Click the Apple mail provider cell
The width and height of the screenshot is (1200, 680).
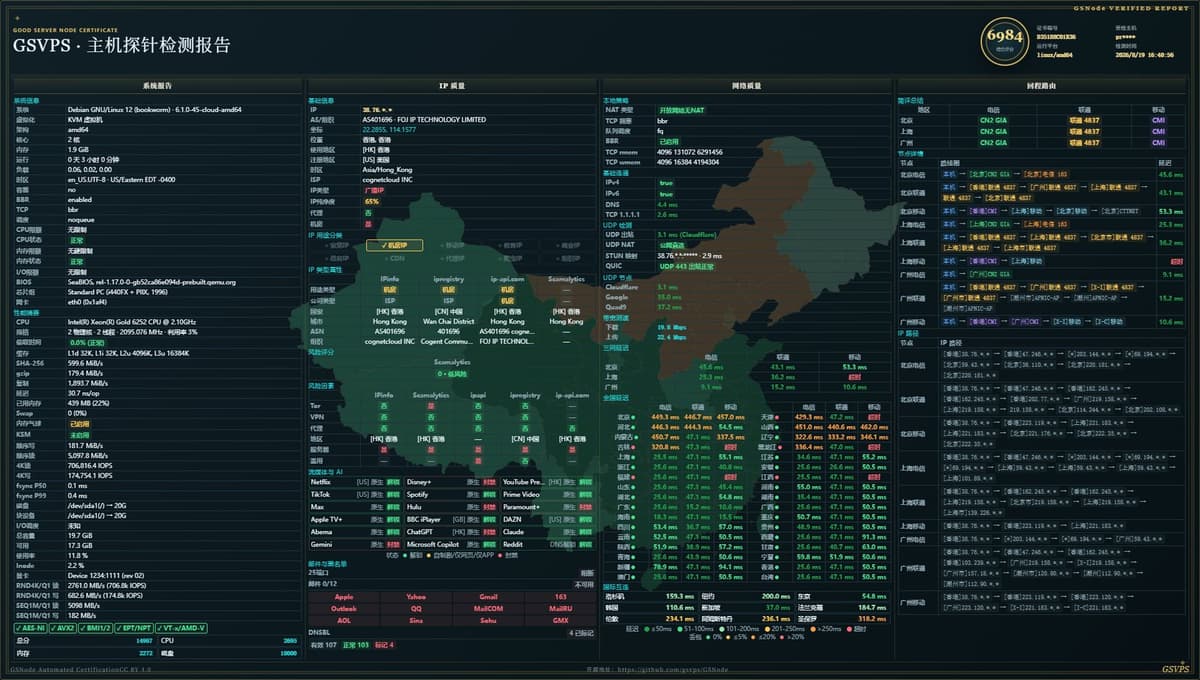tap(344, 597)
